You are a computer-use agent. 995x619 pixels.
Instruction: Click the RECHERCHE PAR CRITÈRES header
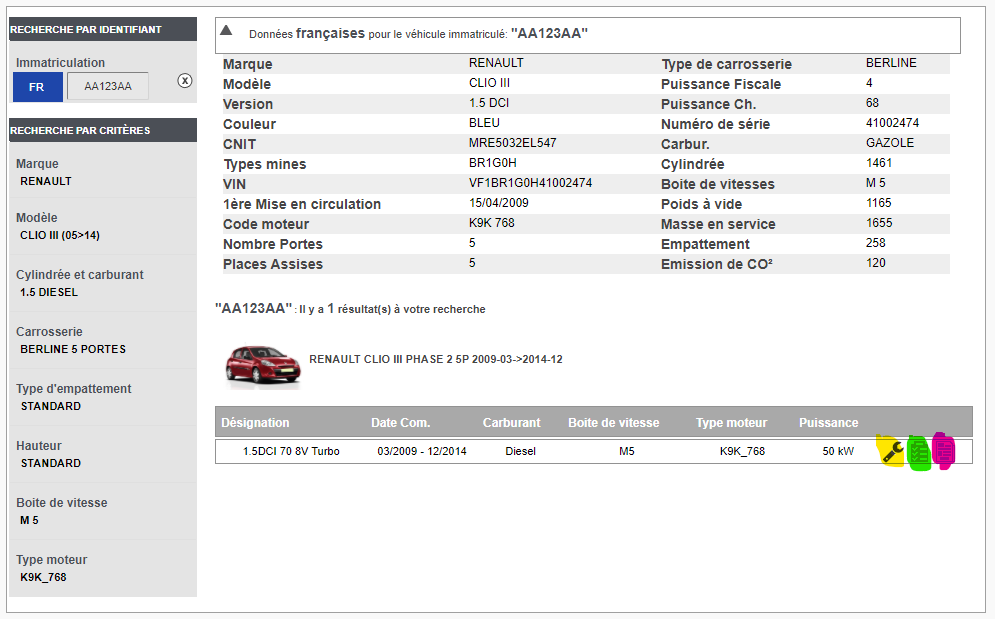coord(103,130)
